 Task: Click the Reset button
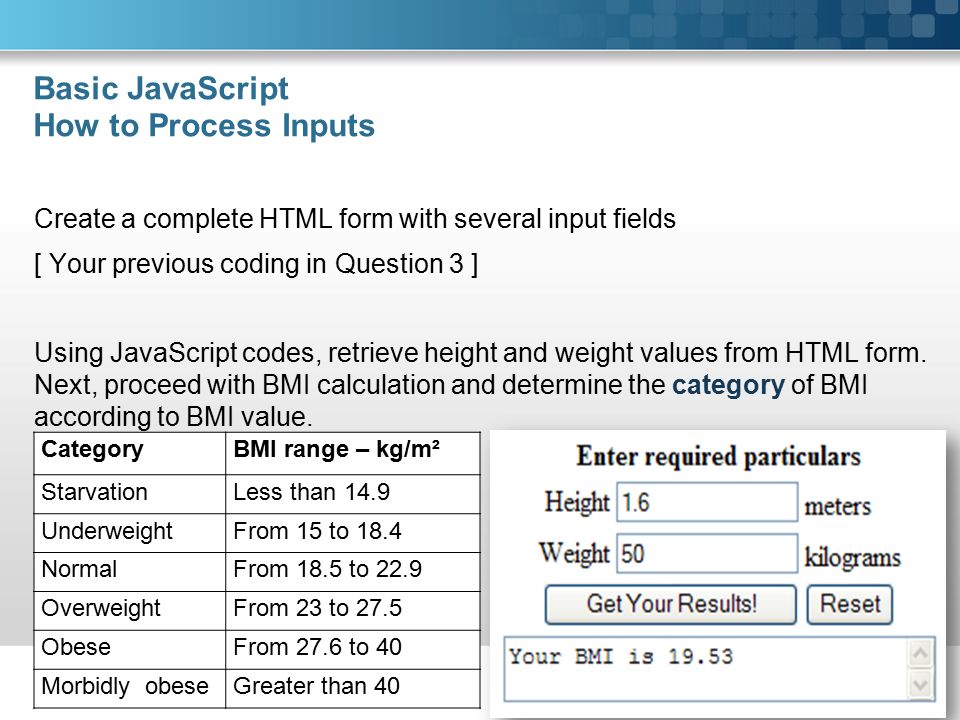(849, 604)
